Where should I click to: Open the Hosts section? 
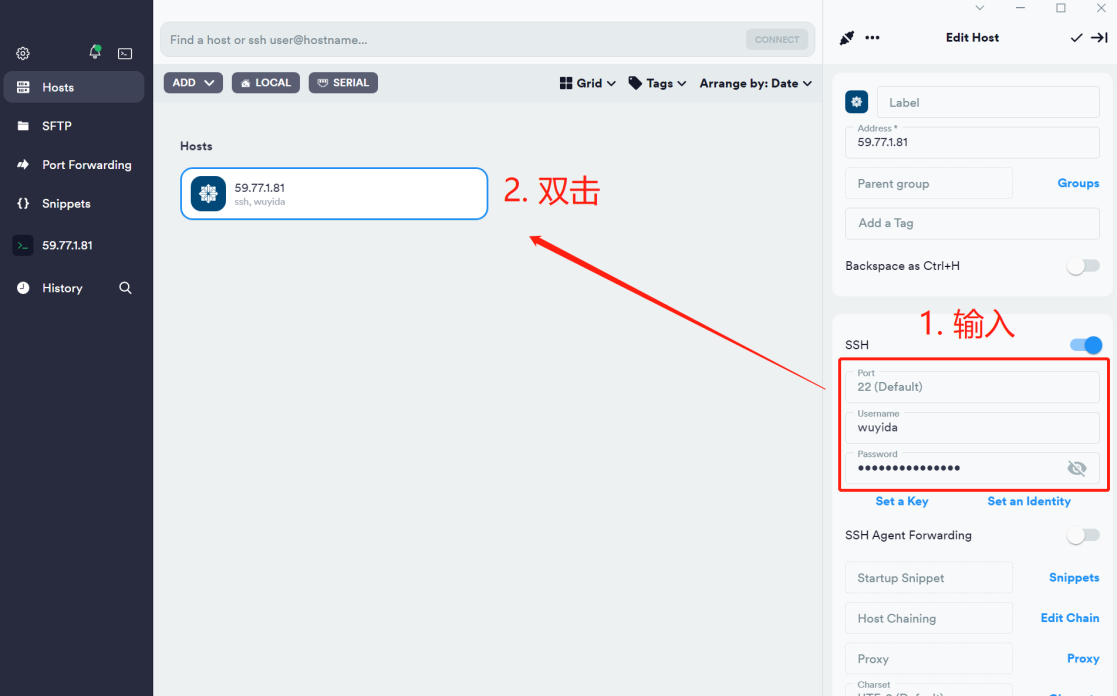point(74,87)
